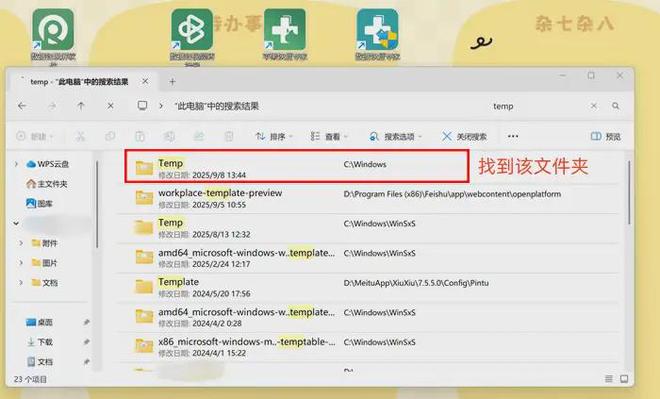This screenshot has height=399, width=660.
Task: Switch to Details view icon in status bar
Action: [609, 379]
